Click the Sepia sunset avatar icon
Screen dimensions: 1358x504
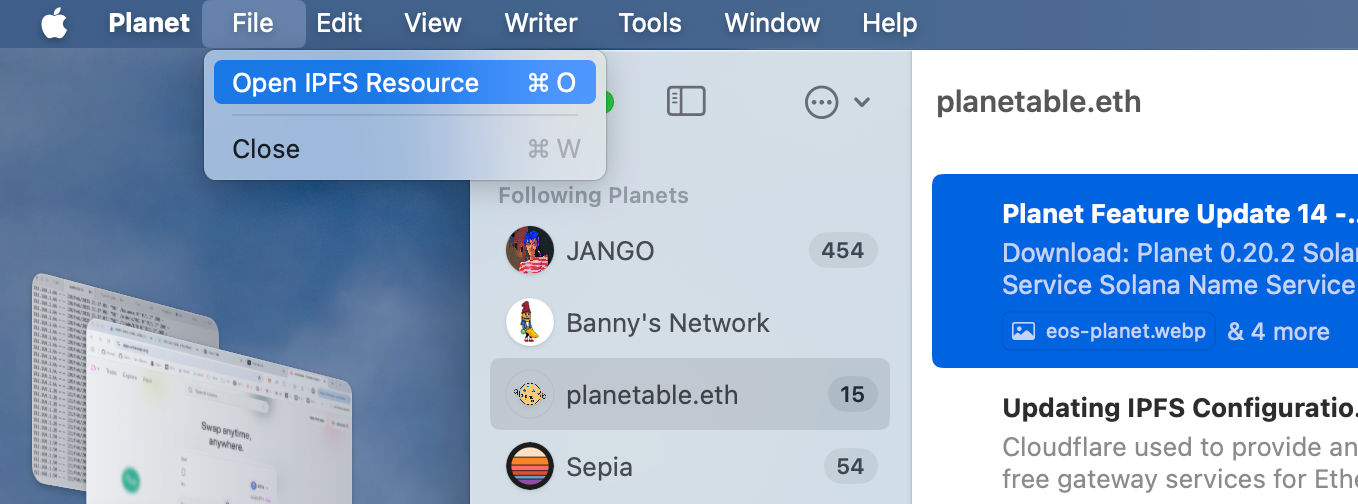[x=530, y=466]
